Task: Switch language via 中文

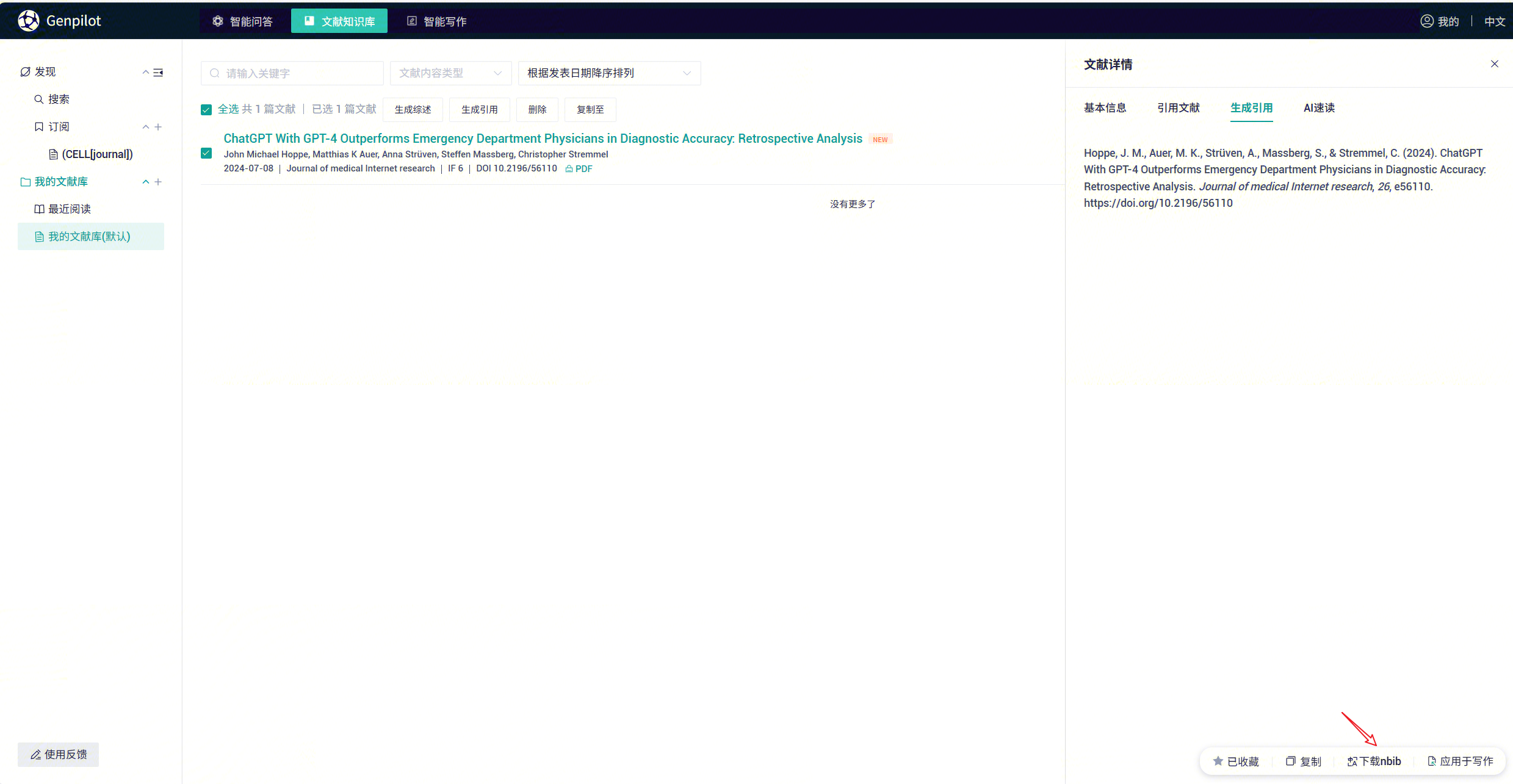Action: (x=1495, y=21)
